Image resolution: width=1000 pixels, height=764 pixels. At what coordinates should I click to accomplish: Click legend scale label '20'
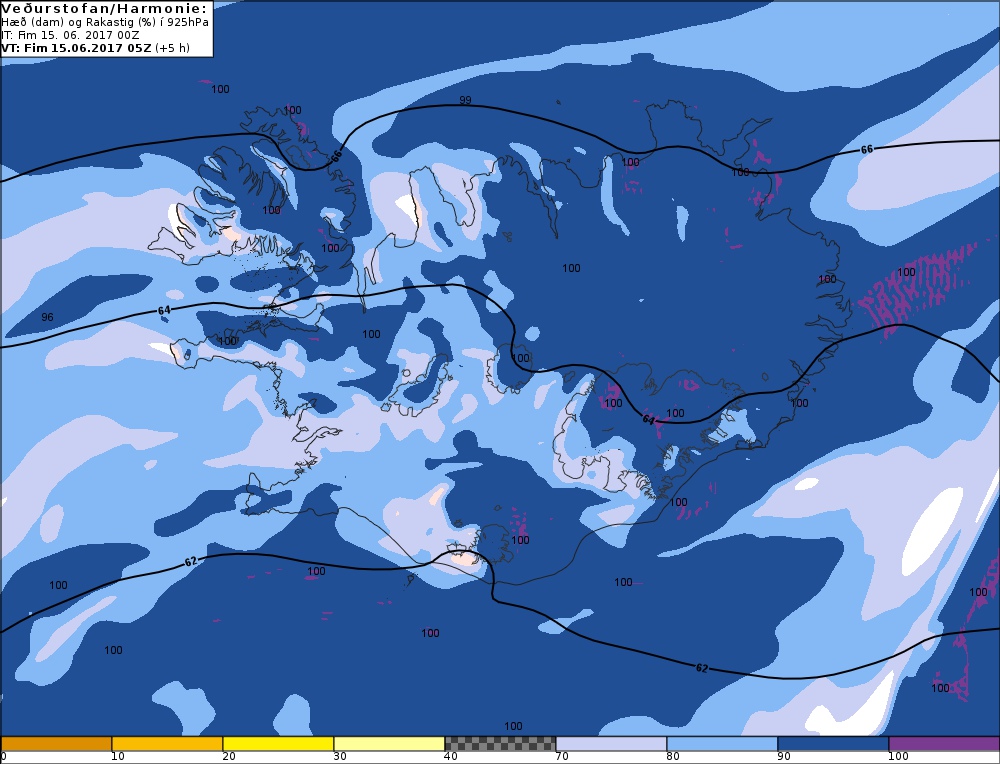(228, 757)
